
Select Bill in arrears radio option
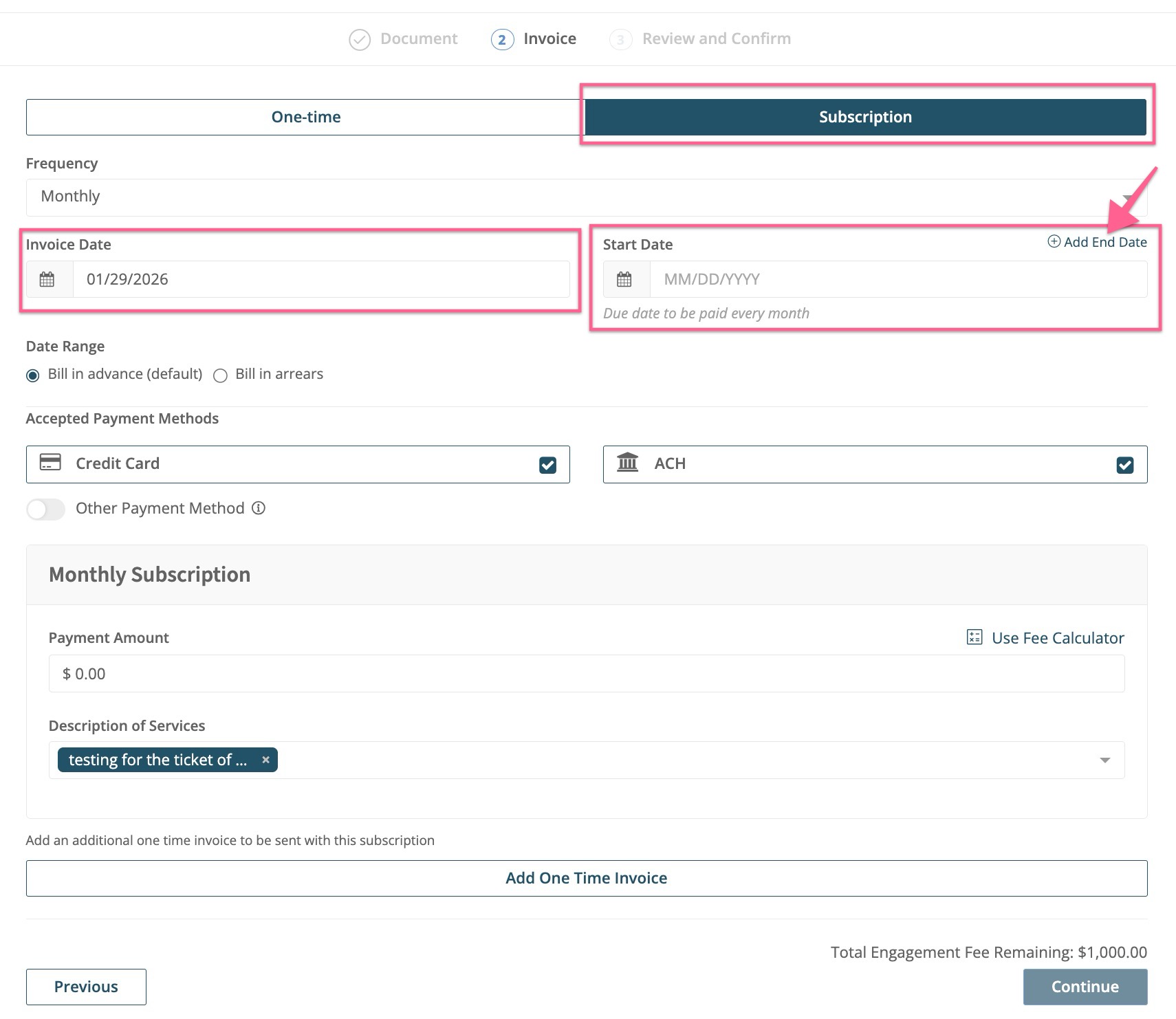(220, 375)
